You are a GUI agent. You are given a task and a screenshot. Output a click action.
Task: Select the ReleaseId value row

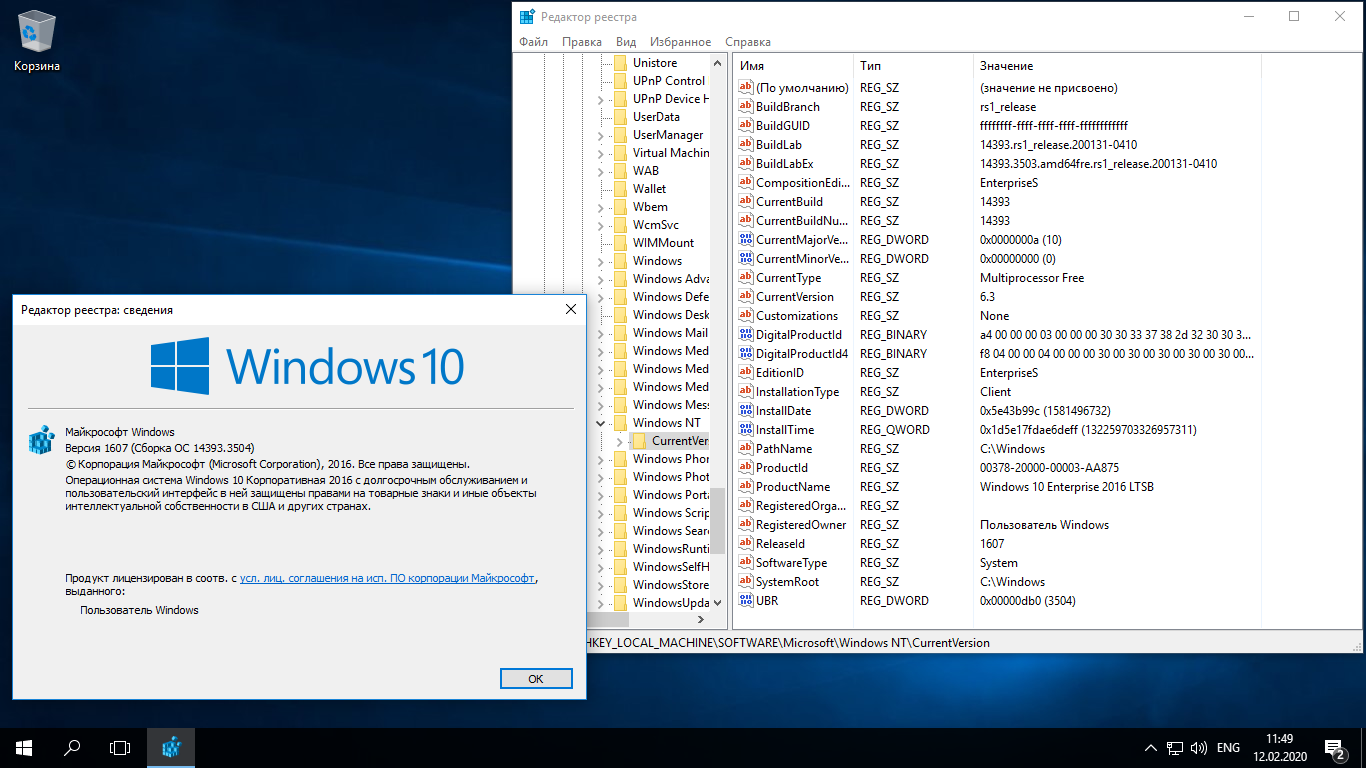(x=998, y=544)
